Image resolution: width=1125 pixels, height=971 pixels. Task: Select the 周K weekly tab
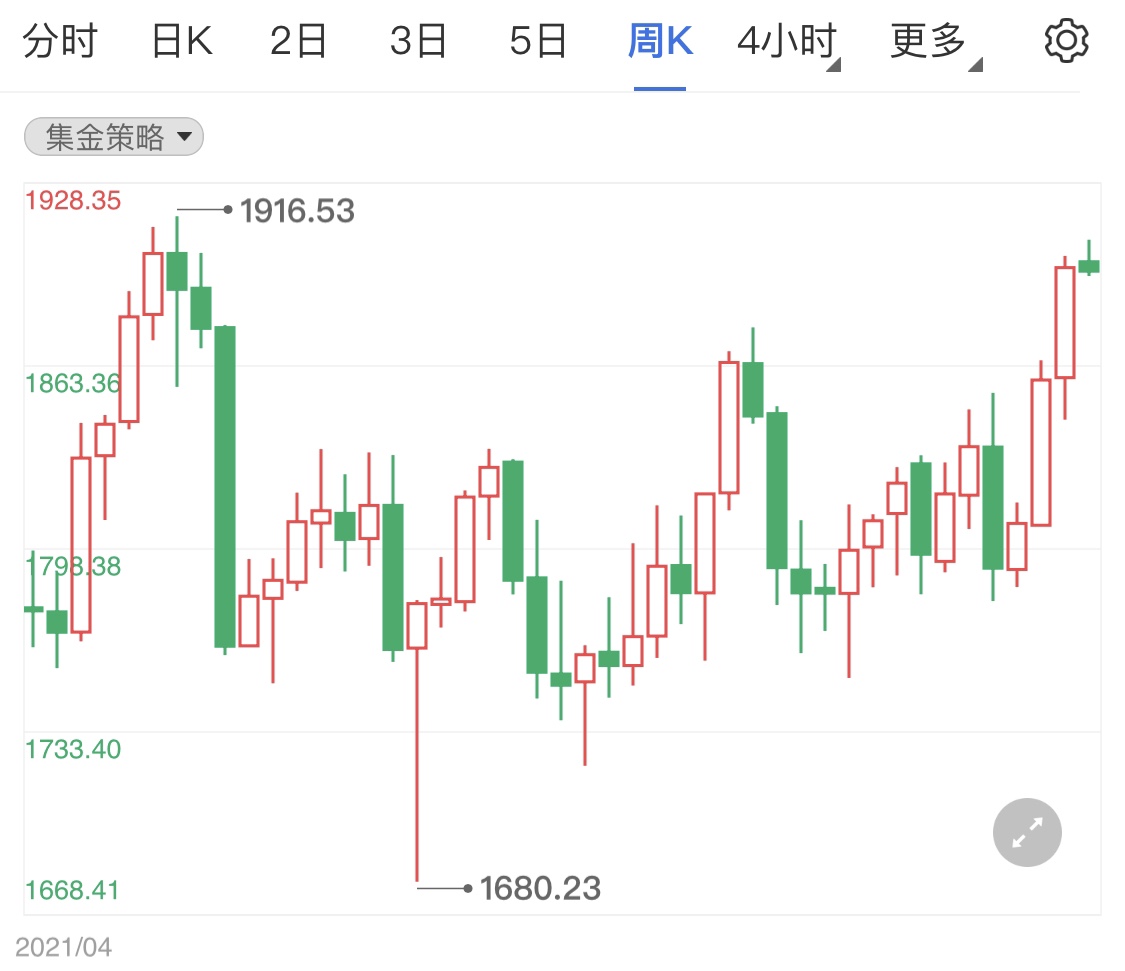(x=660, y=41)
